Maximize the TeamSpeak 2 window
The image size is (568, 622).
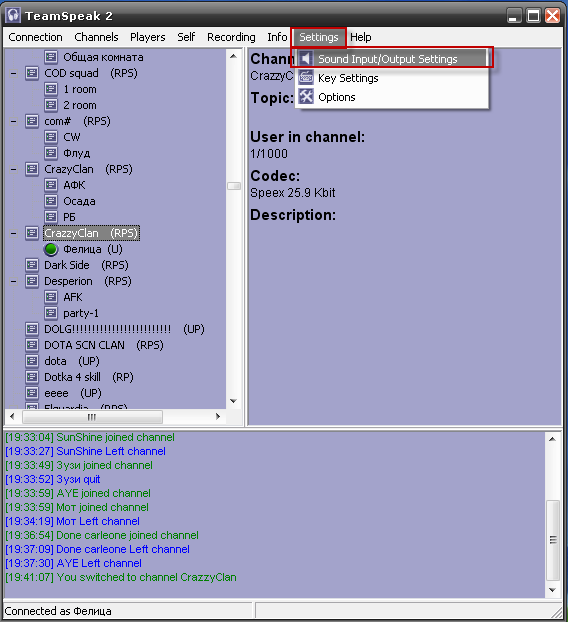point(533,16)
